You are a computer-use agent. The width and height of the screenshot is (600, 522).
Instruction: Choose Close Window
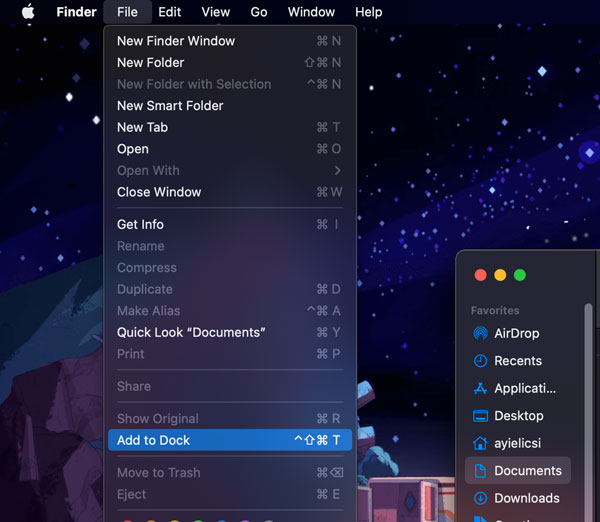230,192
